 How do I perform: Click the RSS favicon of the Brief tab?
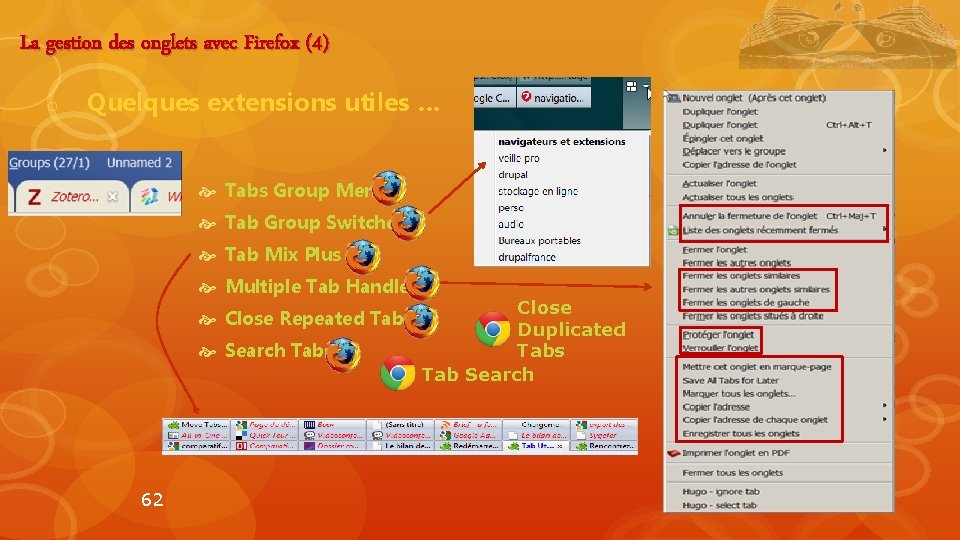pos(446,424)
